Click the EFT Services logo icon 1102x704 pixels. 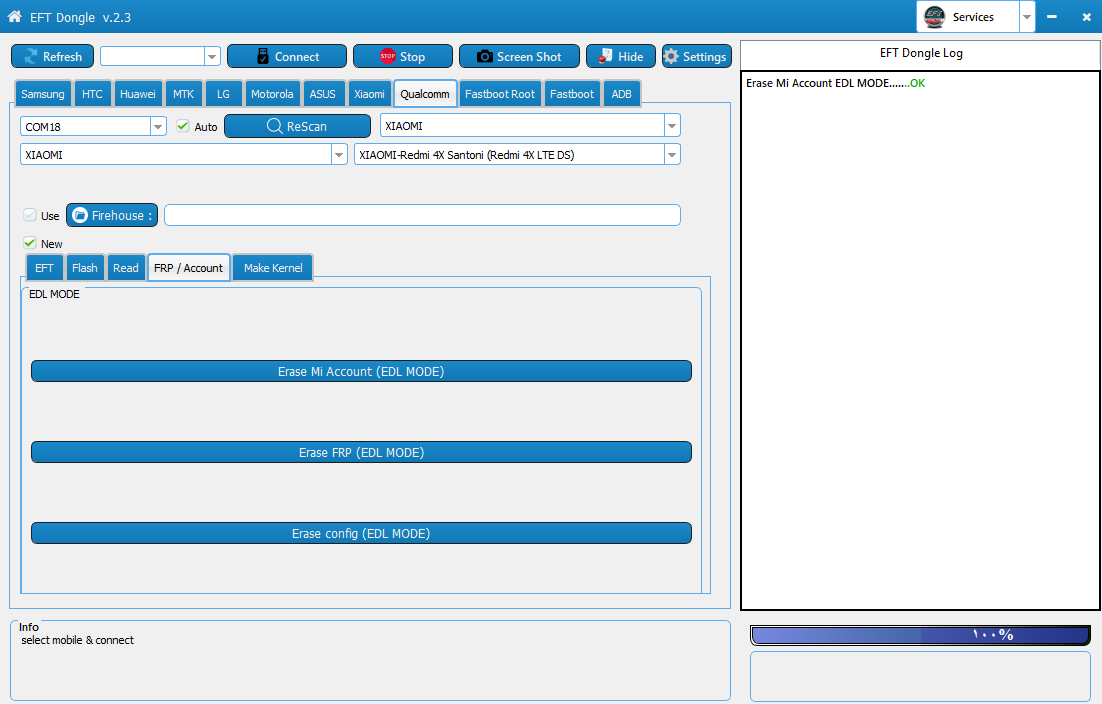pyautogui.click(x=934, y=17)
